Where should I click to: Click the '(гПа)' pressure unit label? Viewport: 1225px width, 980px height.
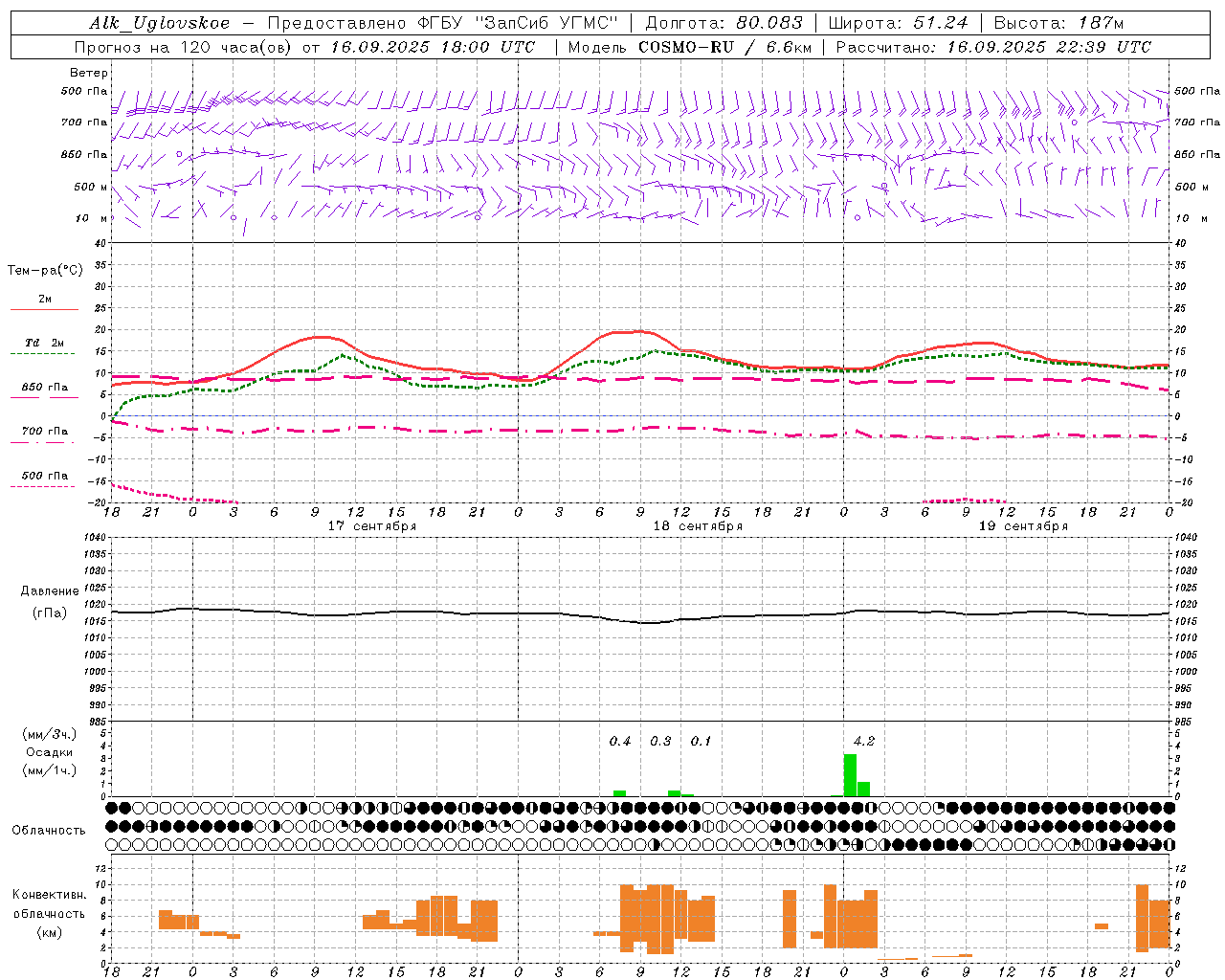click(50, 613)
